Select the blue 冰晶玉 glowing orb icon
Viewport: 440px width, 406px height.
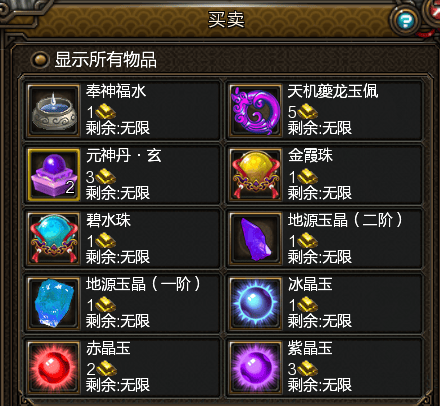(x=256, y=303)
